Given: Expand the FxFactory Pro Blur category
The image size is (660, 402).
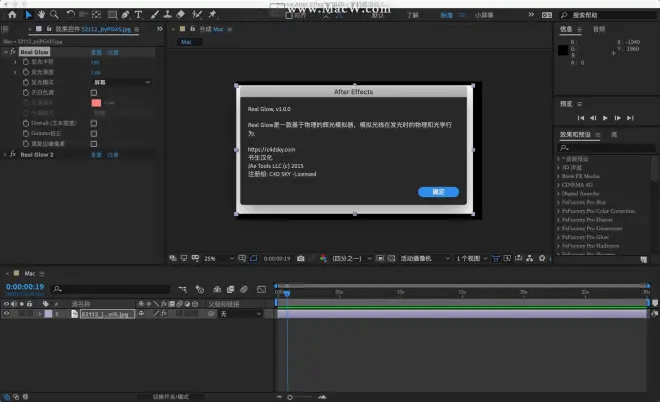Looking at the screenshot, I should pos(558,202).
